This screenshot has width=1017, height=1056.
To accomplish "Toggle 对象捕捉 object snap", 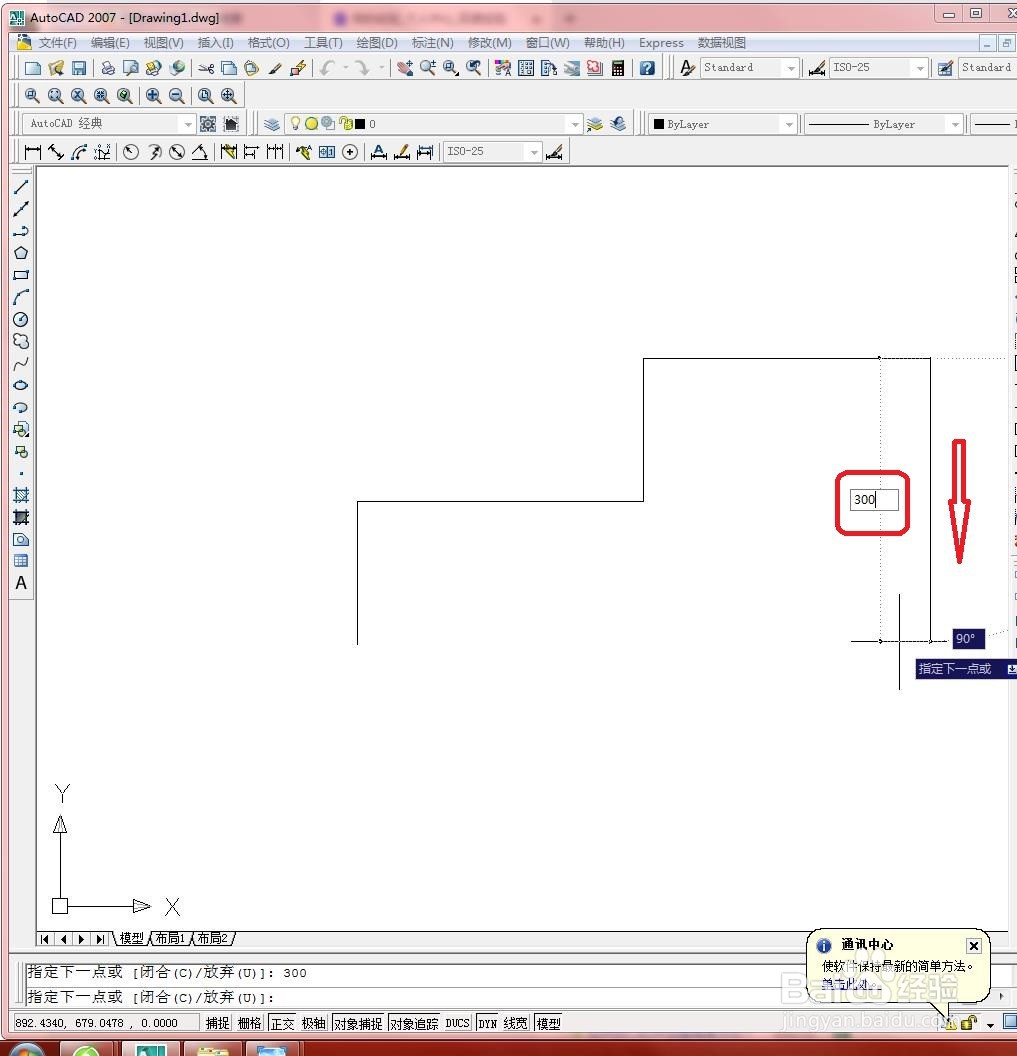I will tap(358, 1023).
